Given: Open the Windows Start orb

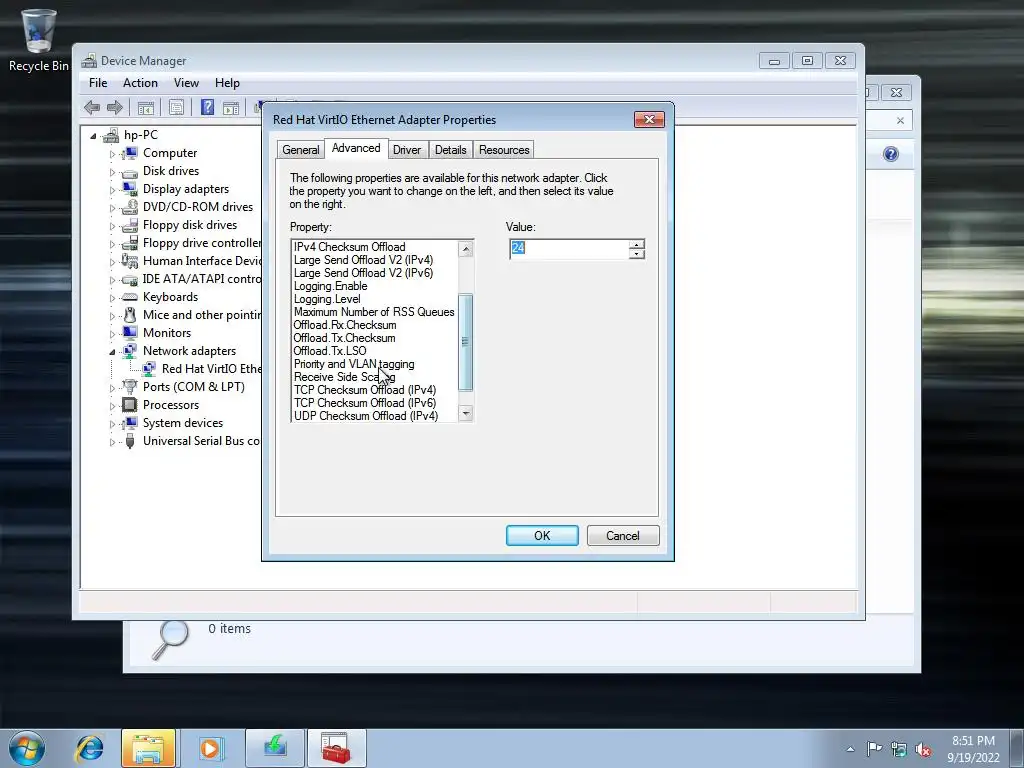Looking at the screenshot, I should 27,748.
